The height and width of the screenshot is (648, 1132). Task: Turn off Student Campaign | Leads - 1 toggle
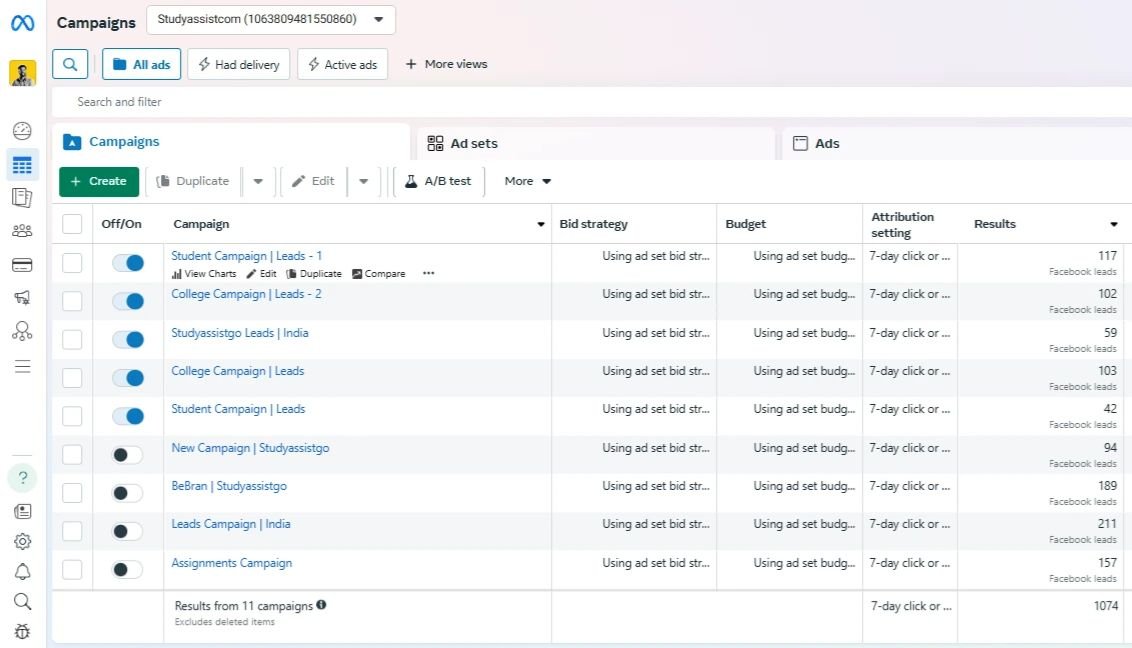128,263
